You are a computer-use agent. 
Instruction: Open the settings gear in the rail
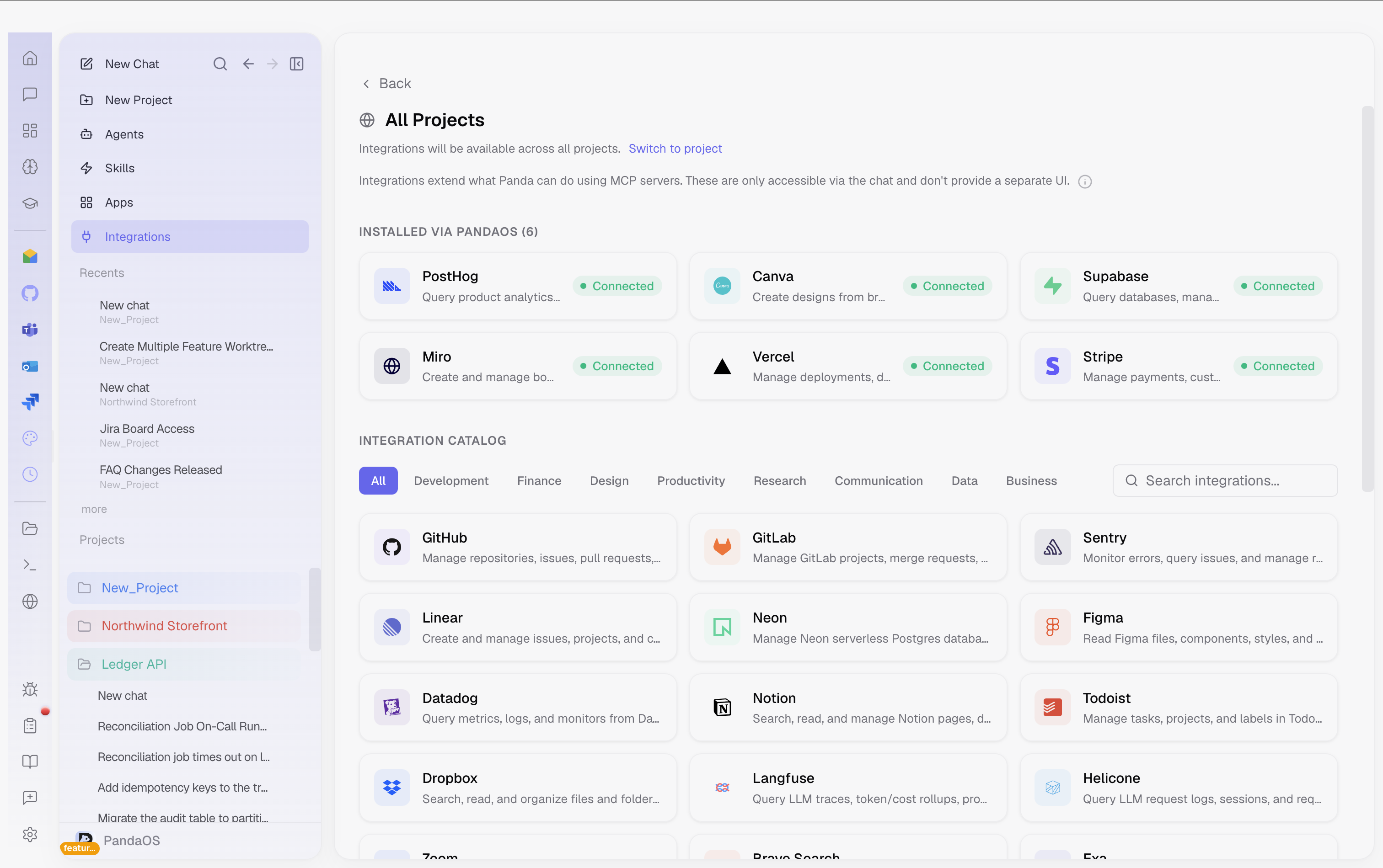tap(30, 834)
